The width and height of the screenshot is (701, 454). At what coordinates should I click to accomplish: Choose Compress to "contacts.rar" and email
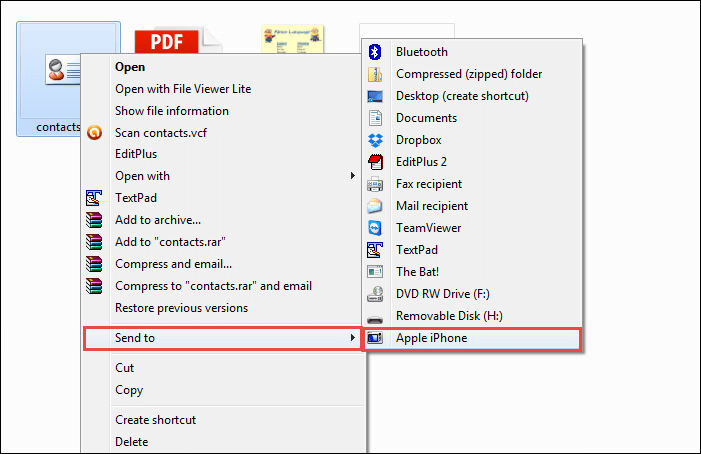(214, 286)
